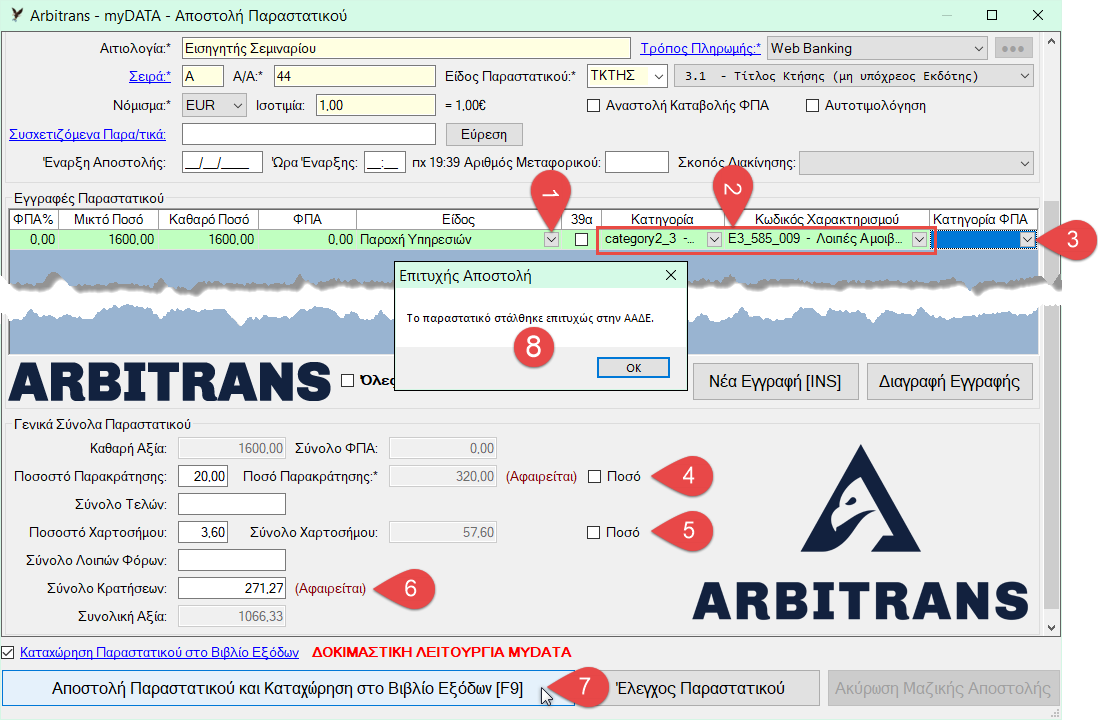Viewport: 1098px width, 720px height.
Task: Expand the category2_3 category dropdown
Action: [714, 240]
